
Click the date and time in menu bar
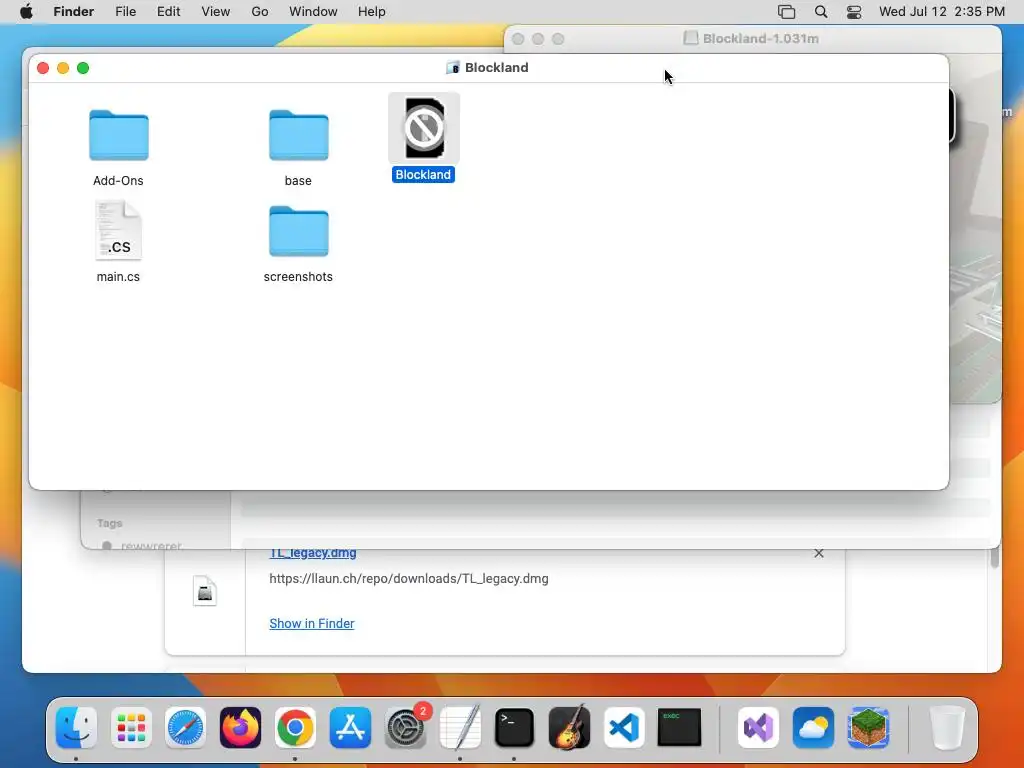pos(942,12)
